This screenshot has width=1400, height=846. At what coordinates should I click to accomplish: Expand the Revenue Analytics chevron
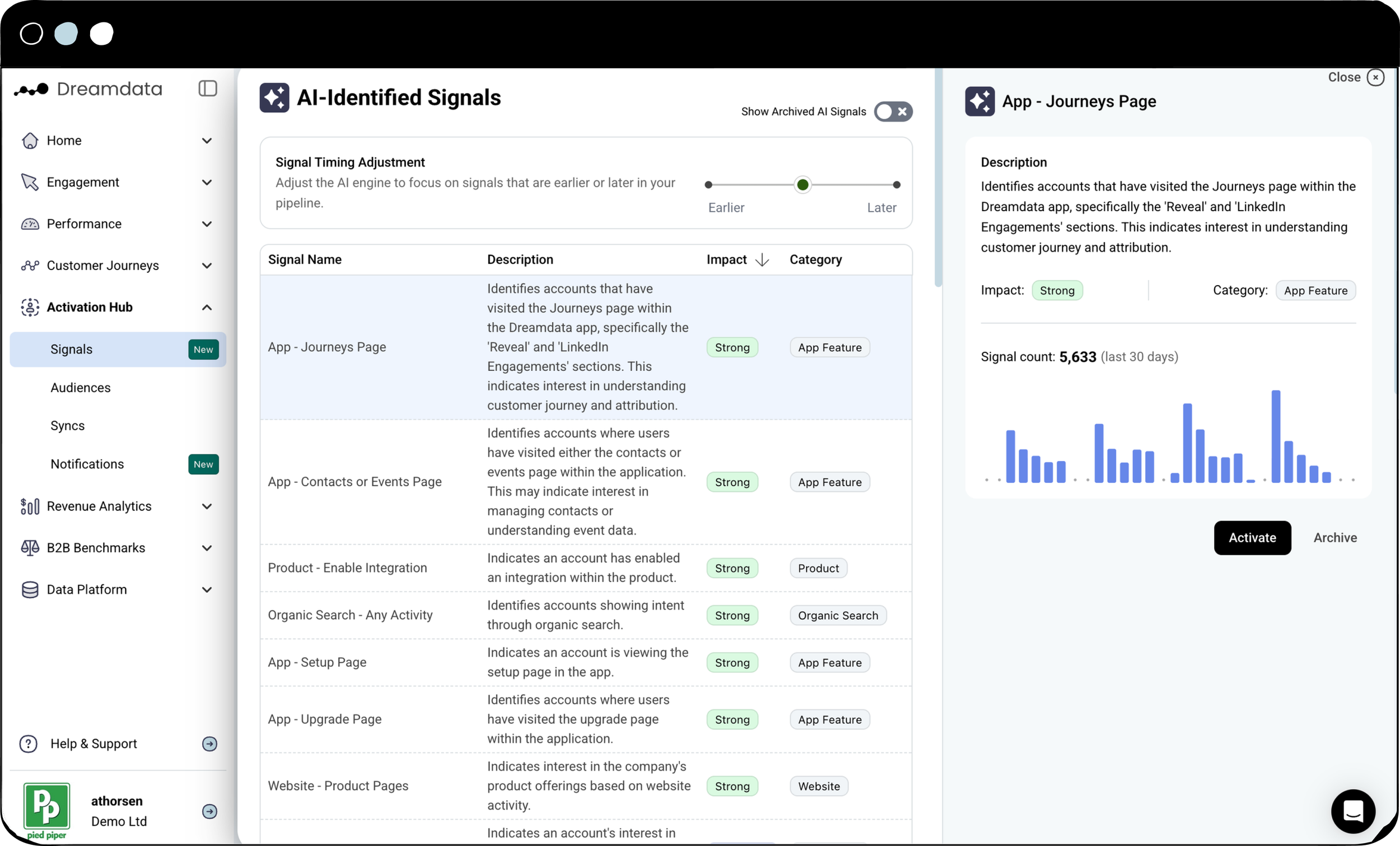click(x=207, y=506)
